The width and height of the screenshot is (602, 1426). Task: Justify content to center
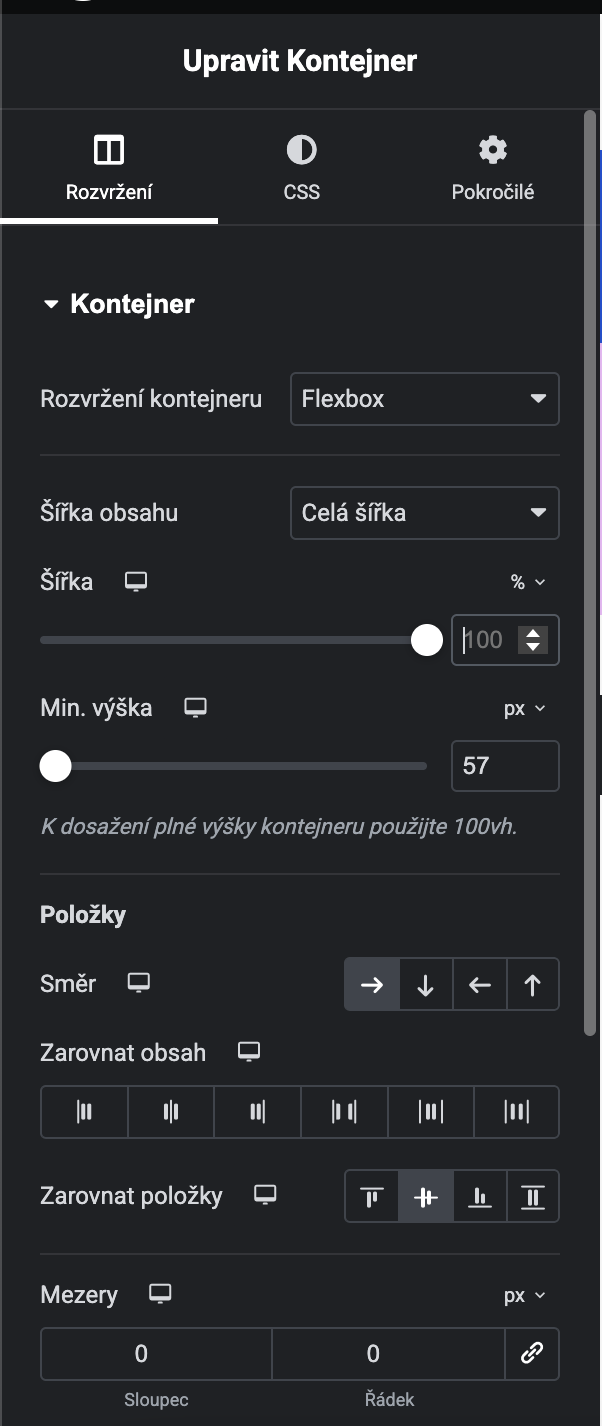[171, 1111]
